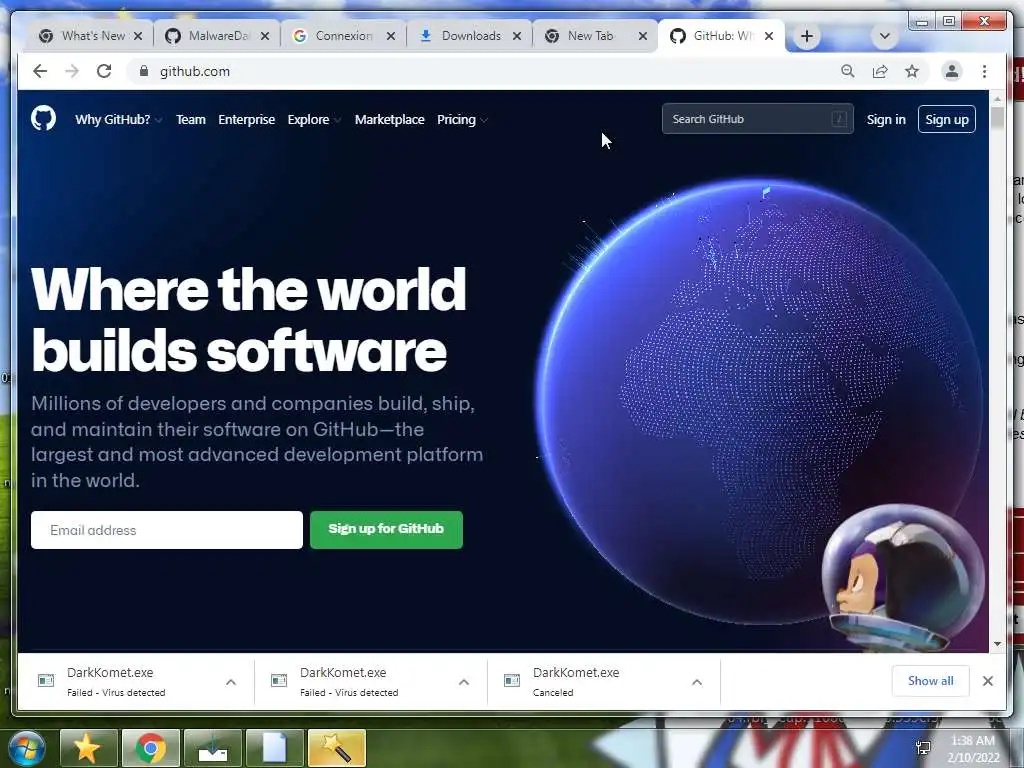Screen dimensions: 1024x768
Task: Close the MalwareDa tab
Action: point(264,37)
